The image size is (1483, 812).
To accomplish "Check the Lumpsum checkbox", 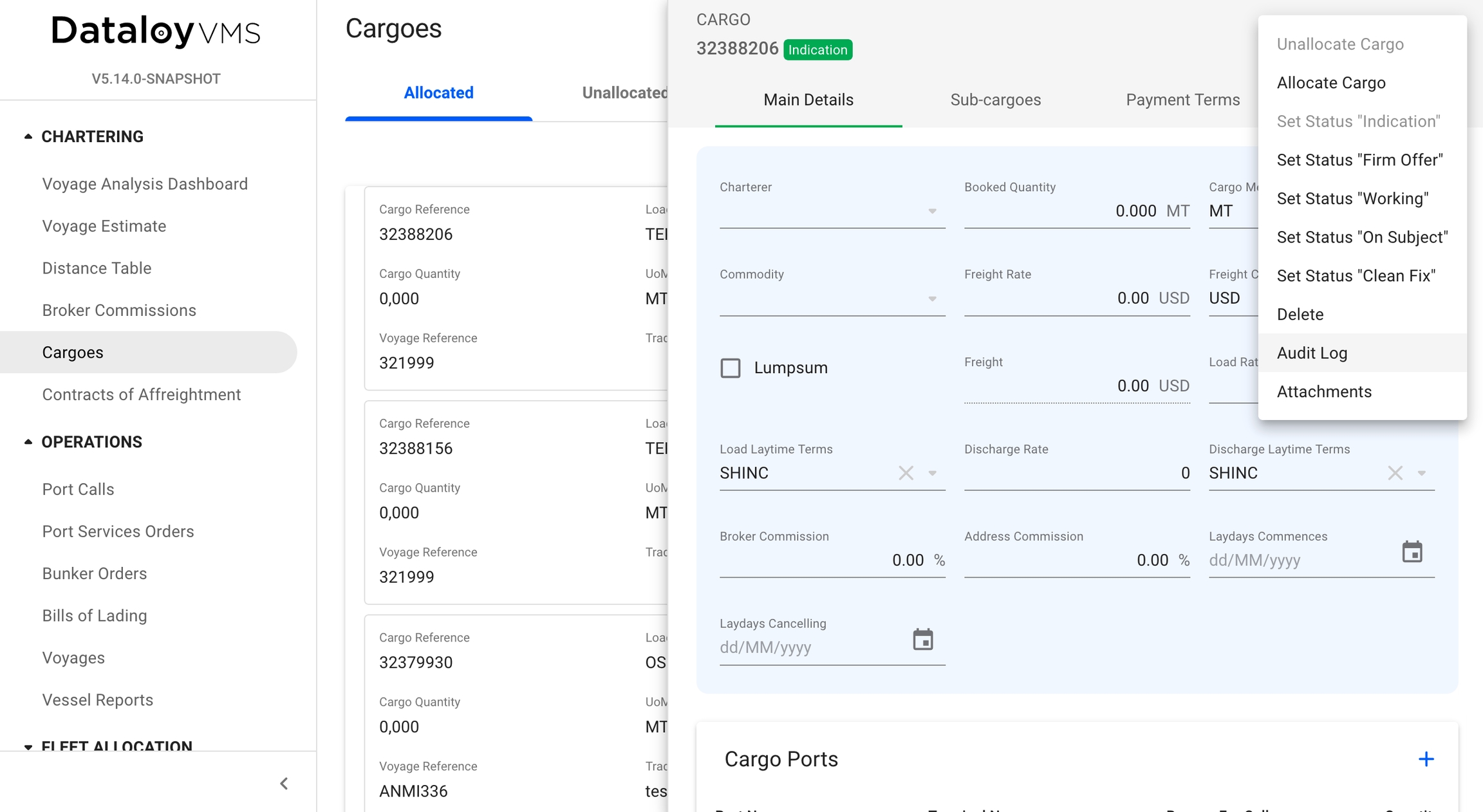I will [x=731, y=368].
